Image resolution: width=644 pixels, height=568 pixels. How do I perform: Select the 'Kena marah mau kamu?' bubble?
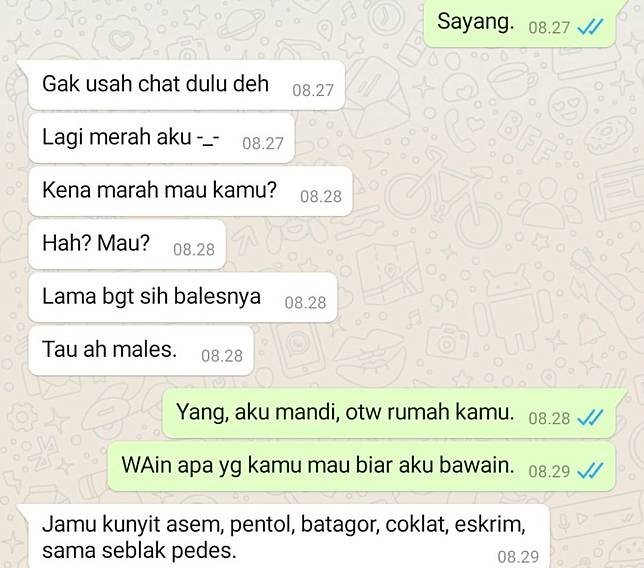190,191
